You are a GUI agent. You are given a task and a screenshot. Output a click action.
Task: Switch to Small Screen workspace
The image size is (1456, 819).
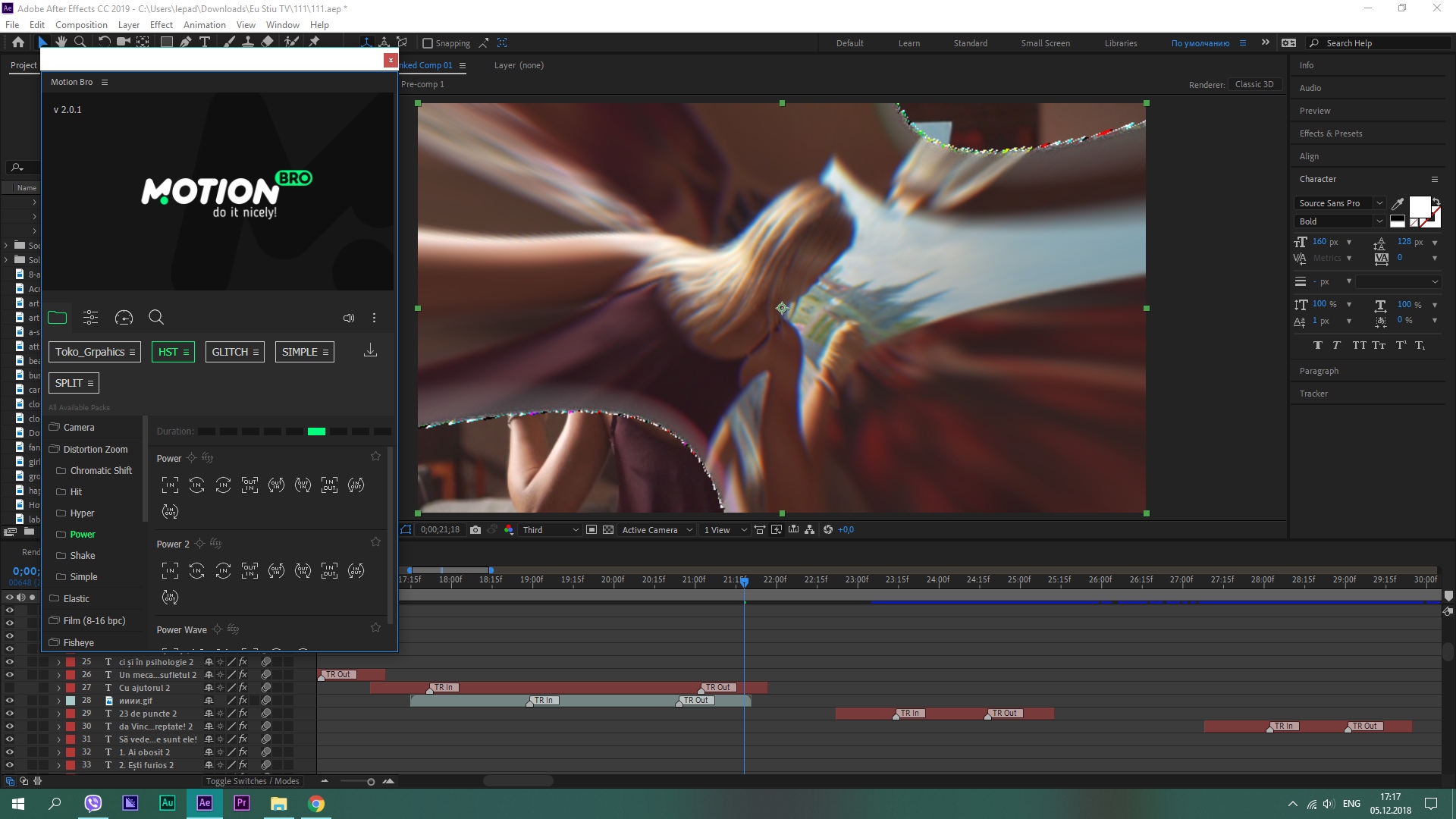coord(1045,43)
